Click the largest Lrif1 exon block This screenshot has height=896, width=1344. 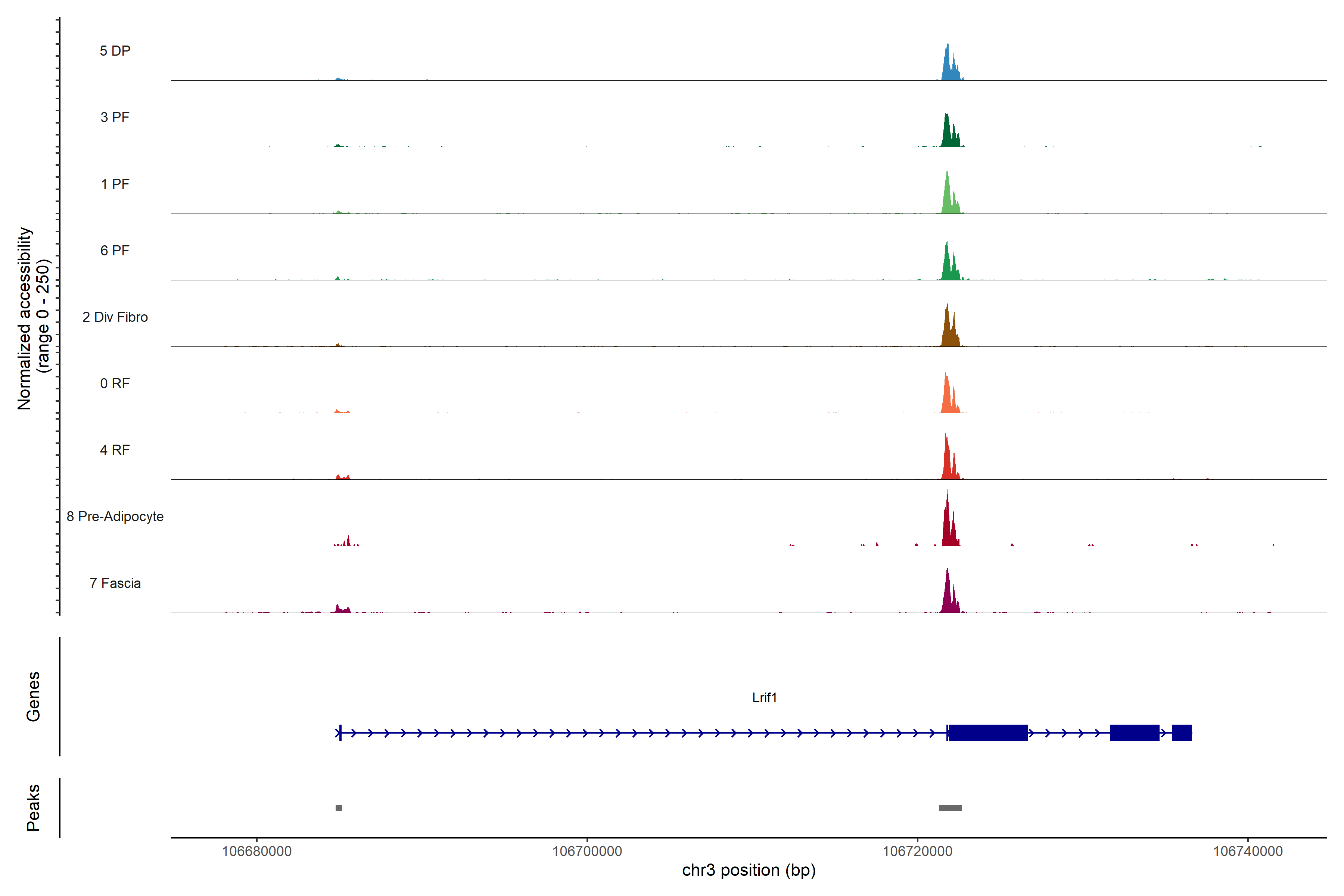pos(988,732)
